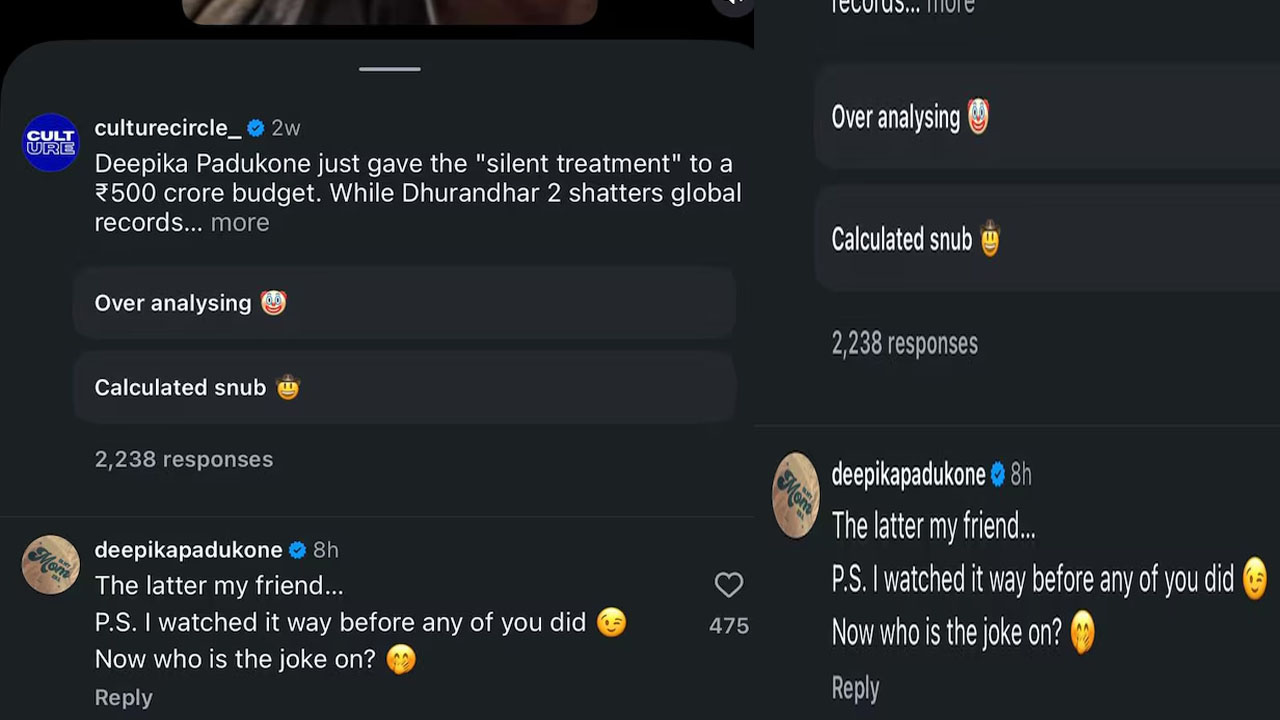Click deepikapadukone's avatar in the right panel
The width and height of the screenshot is (1280, 720).
796,495
